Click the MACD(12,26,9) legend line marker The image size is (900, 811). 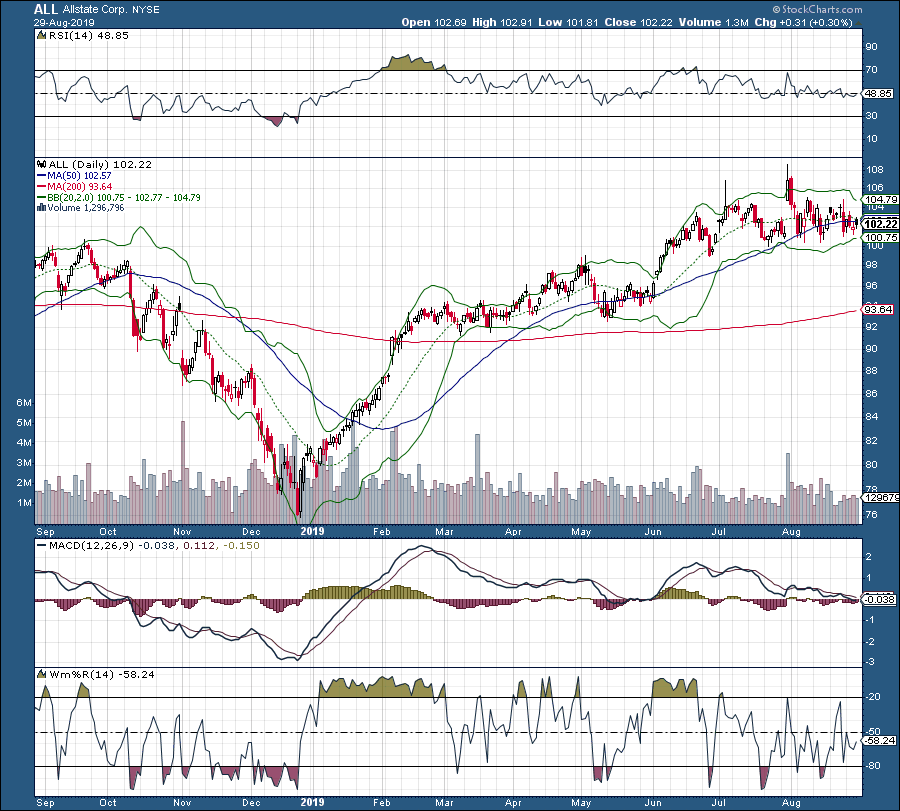click(41, 545)
